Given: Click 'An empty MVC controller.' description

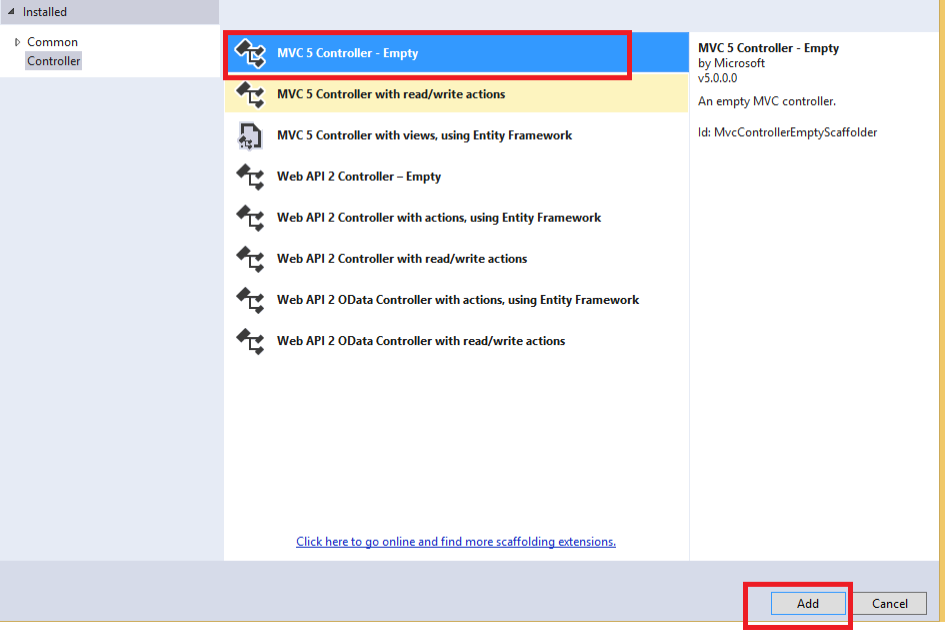Looking at the screenshot, I should click(767, 101).
